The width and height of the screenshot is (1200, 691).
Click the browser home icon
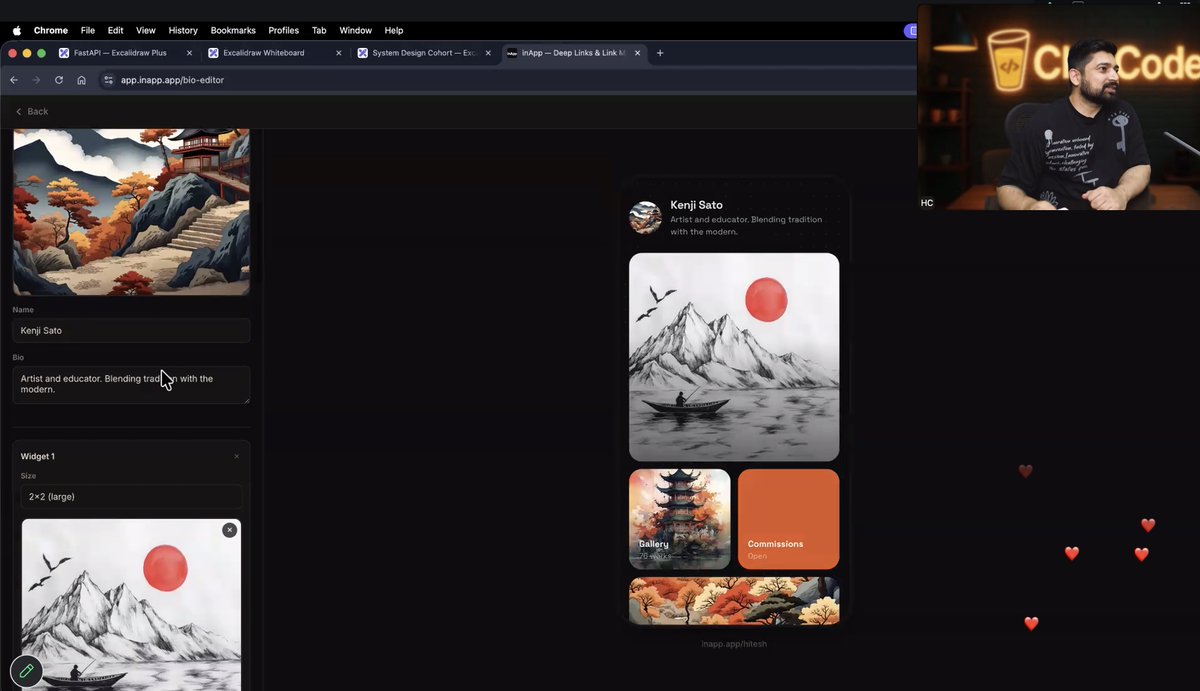[82, 80]
